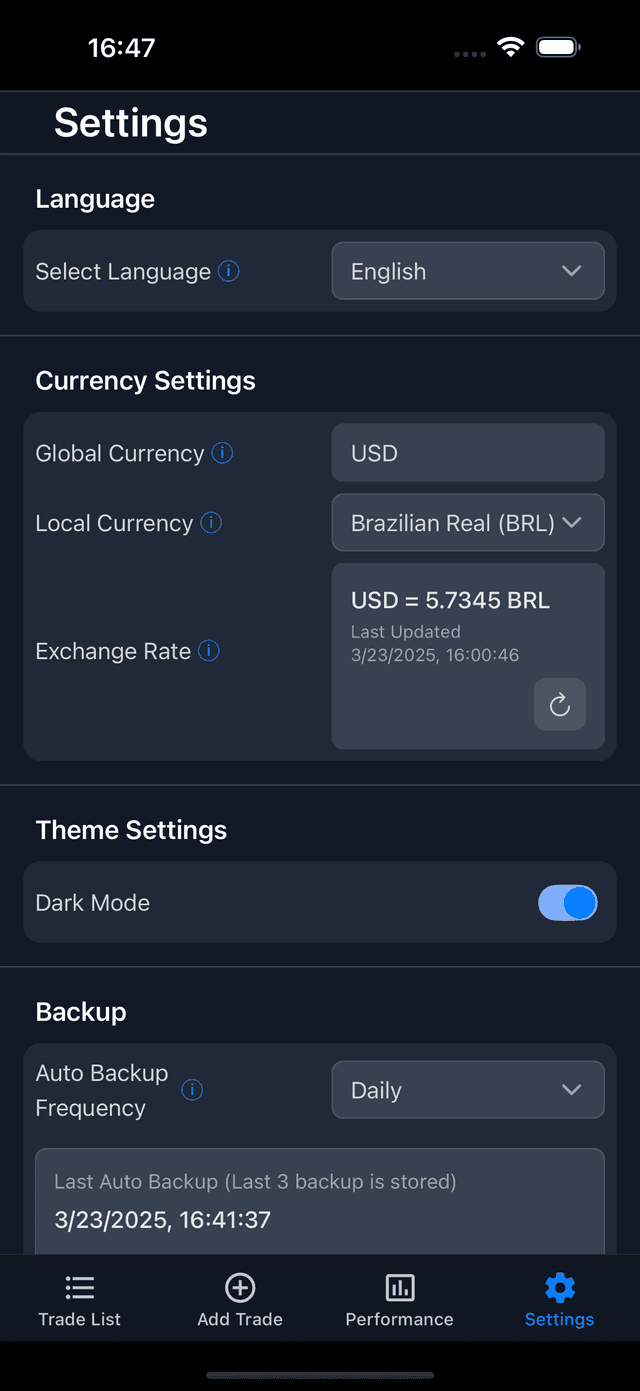The image size is (640, 1391).
Task: Open the Add Trade screen
Action: (x=240, y=1298)
